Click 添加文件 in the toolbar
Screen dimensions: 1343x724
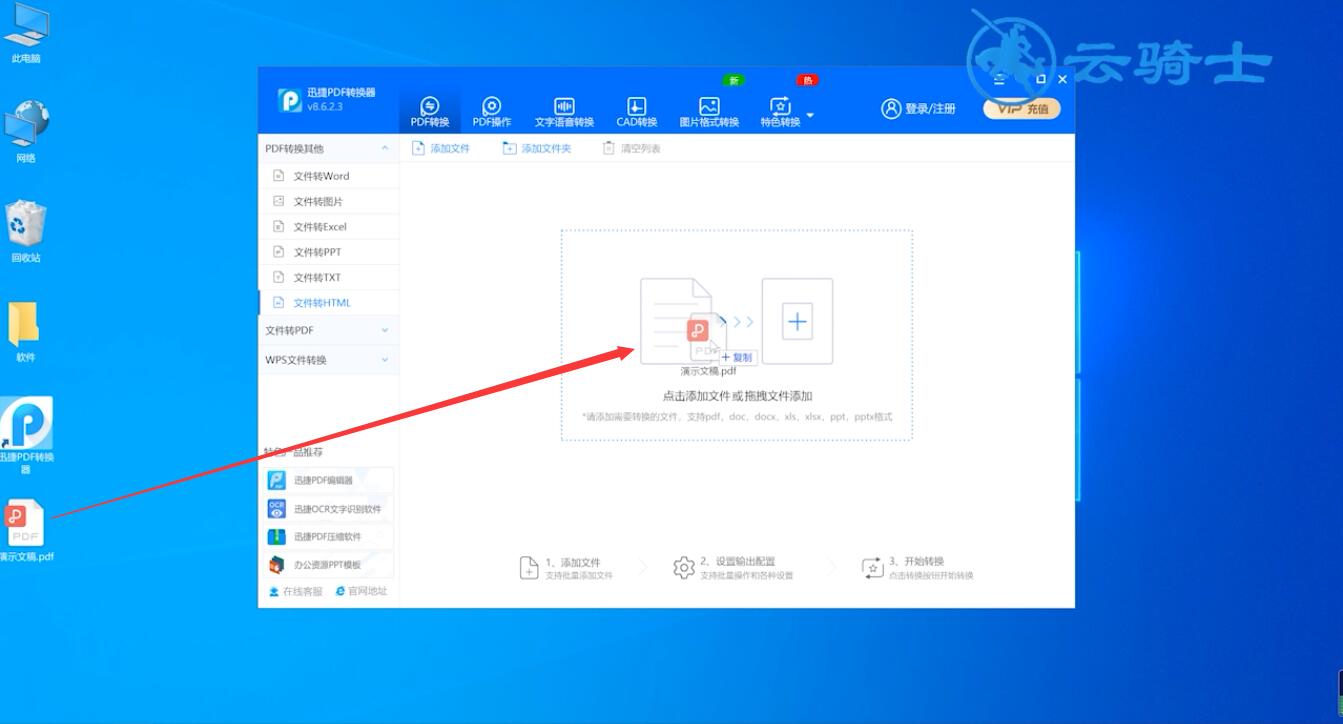coord(441,148)
